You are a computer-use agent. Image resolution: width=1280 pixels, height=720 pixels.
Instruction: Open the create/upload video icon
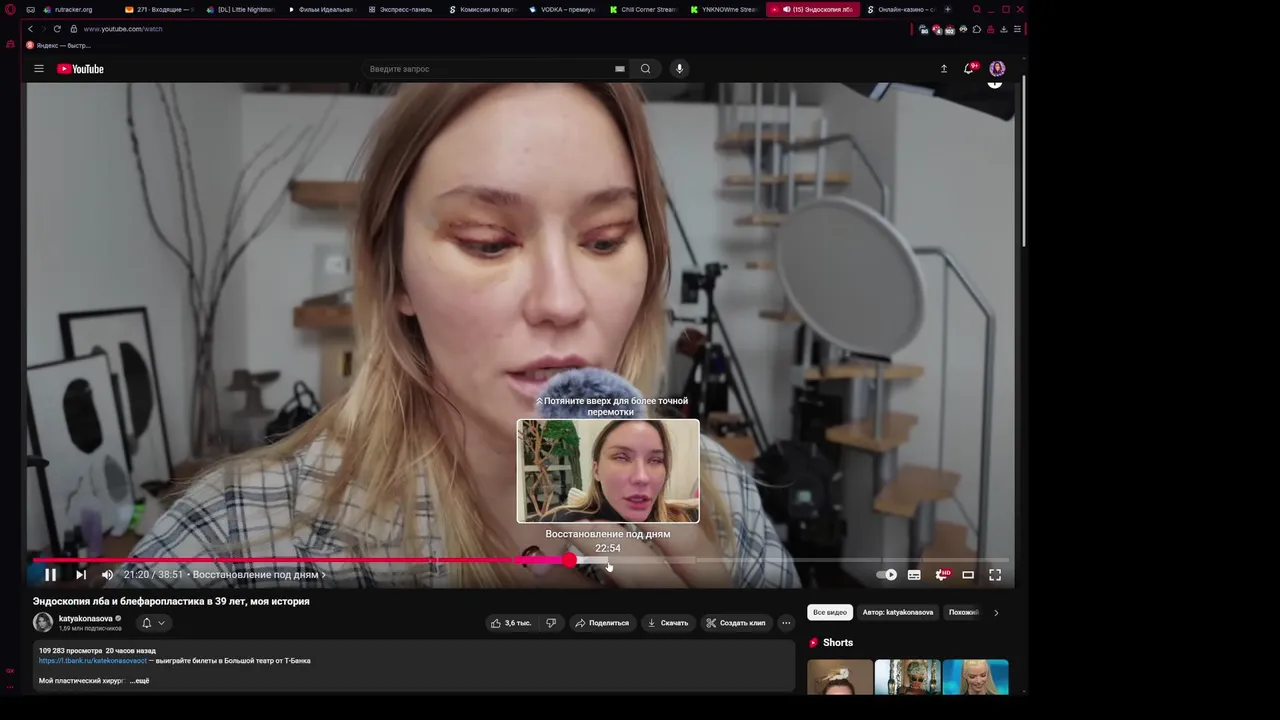click(943, 69)
